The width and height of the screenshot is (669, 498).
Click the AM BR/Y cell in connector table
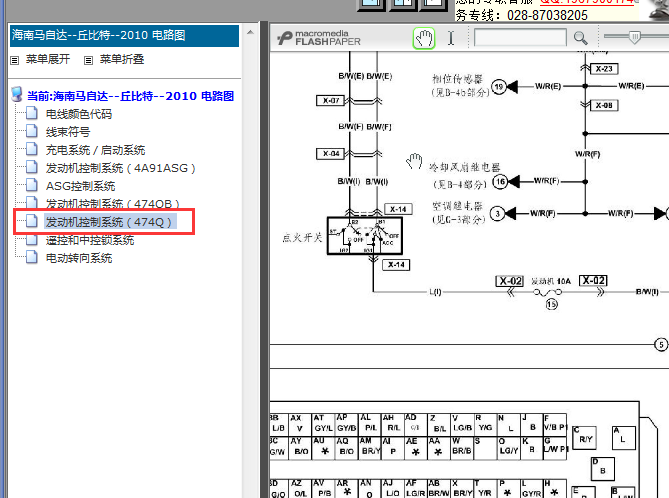point(369,447)
